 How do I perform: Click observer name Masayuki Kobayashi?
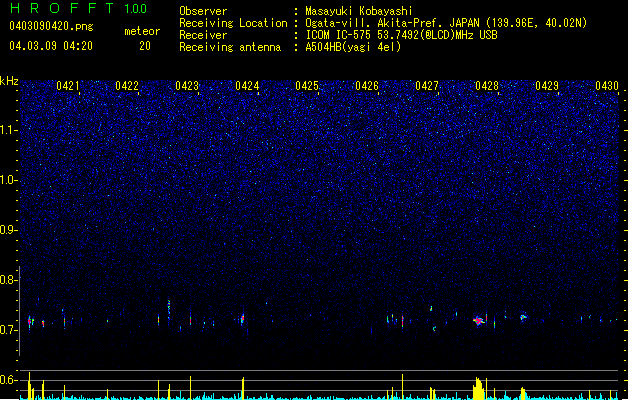[x=359, y=11]
